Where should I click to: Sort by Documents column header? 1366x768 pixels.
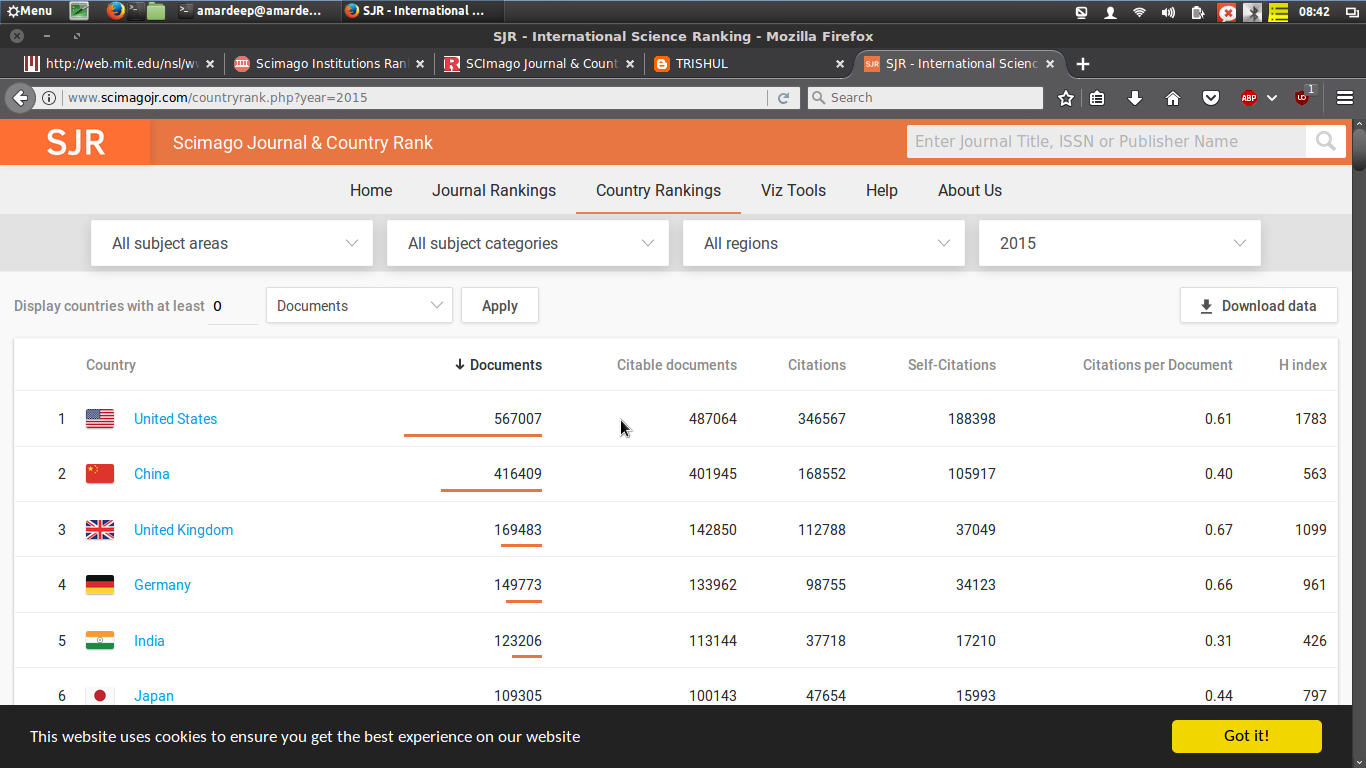pyautogui.click(x=498, y=365)
